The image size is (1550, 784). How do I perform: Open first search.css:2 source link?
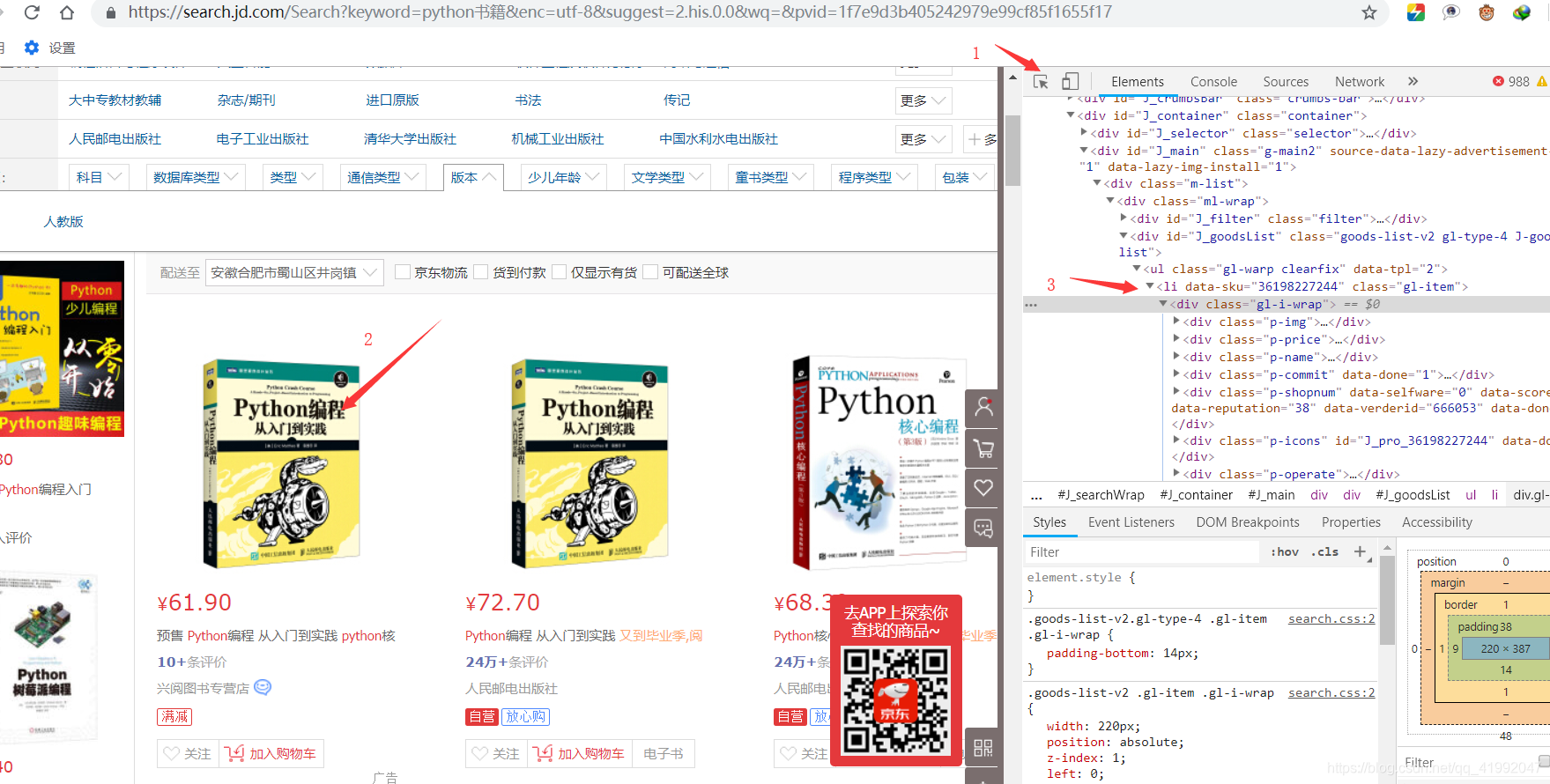1331,618
